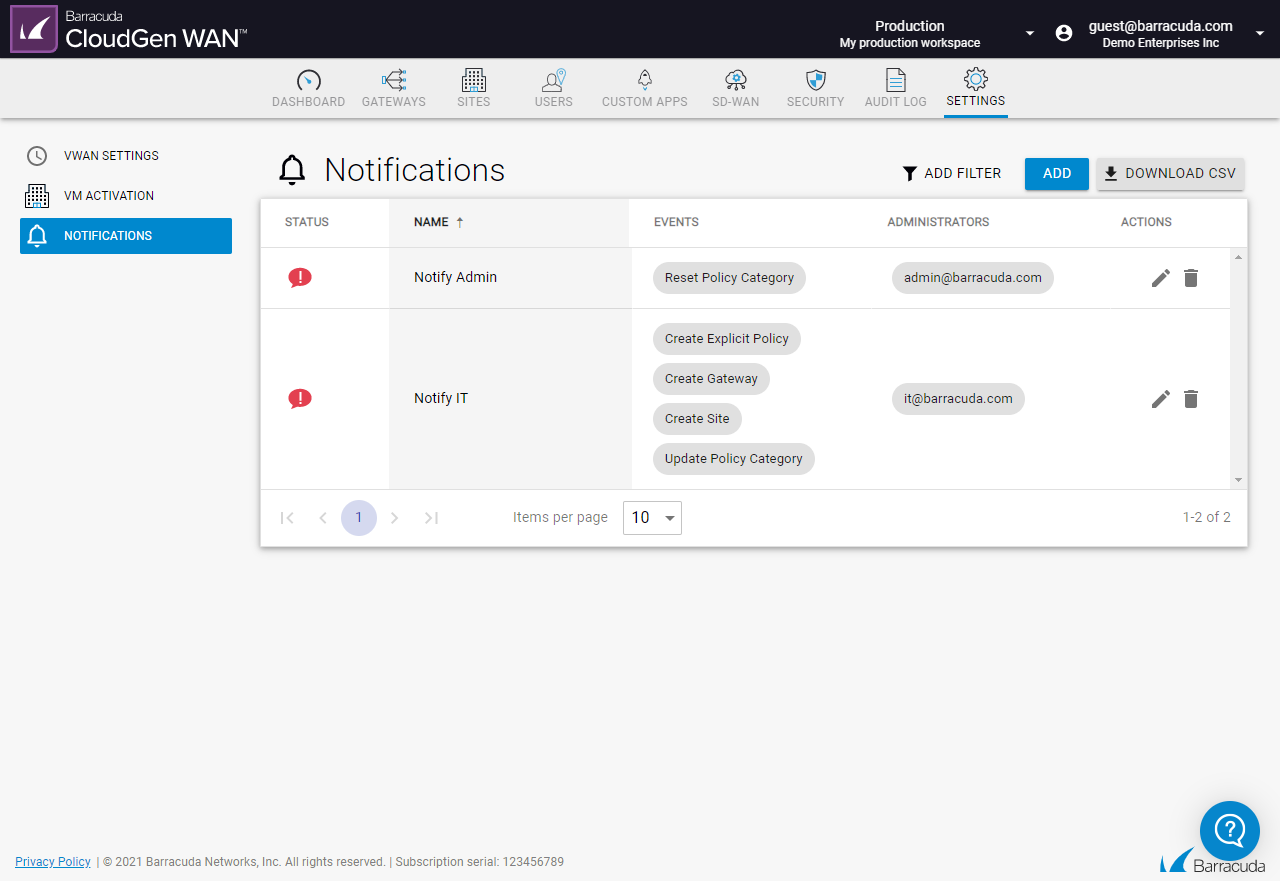The image size is (1280, 881).
Task: Open the help question mark bubble
Action: (x=1230, y=831)
